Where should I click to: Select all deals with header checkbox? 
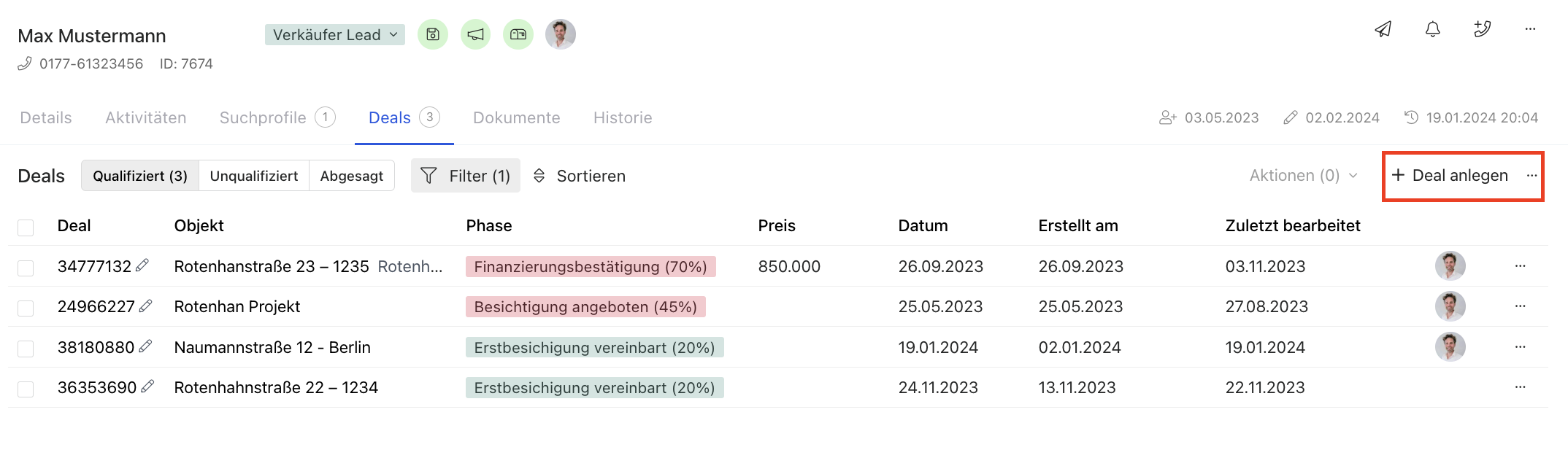click(x=26, y=228)
